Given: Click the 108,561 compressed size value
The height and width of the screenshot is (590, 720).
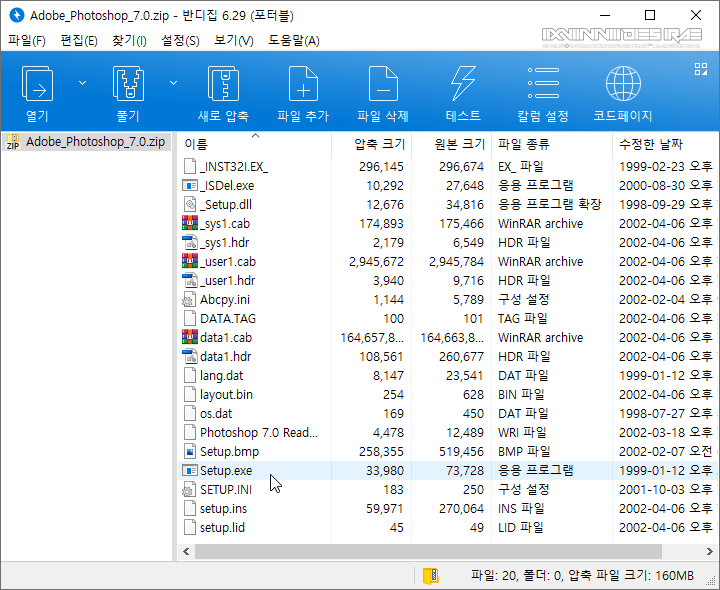Looking at the screenshot, I should [381, 357].
